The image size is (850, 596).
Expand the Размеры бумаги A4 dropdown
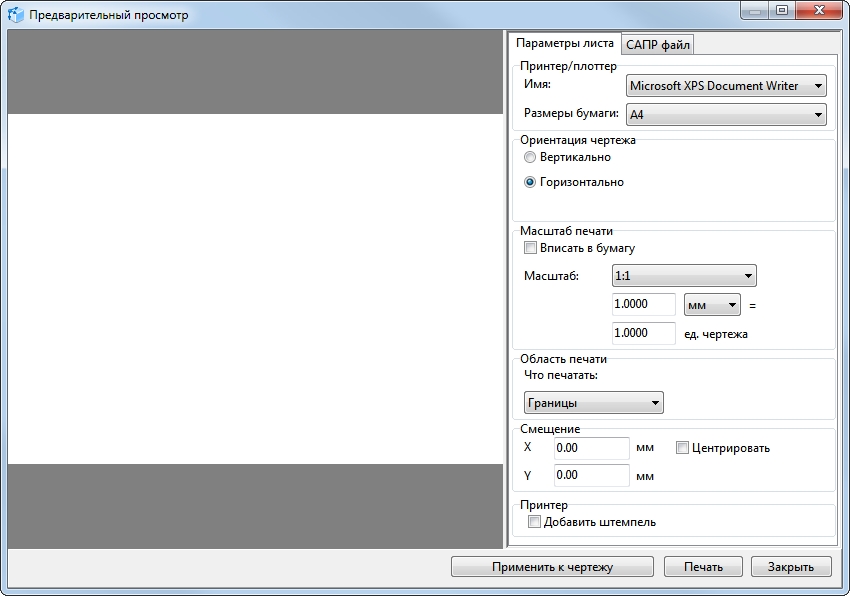(x=726, y=115)
